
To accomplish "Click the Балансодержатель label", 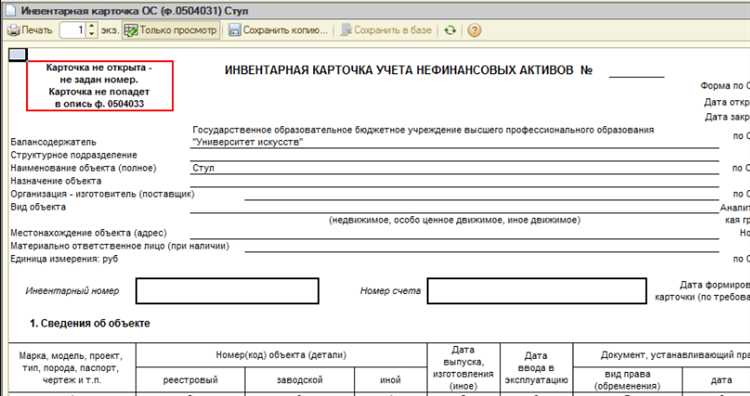I will click(x=53, y=142).
